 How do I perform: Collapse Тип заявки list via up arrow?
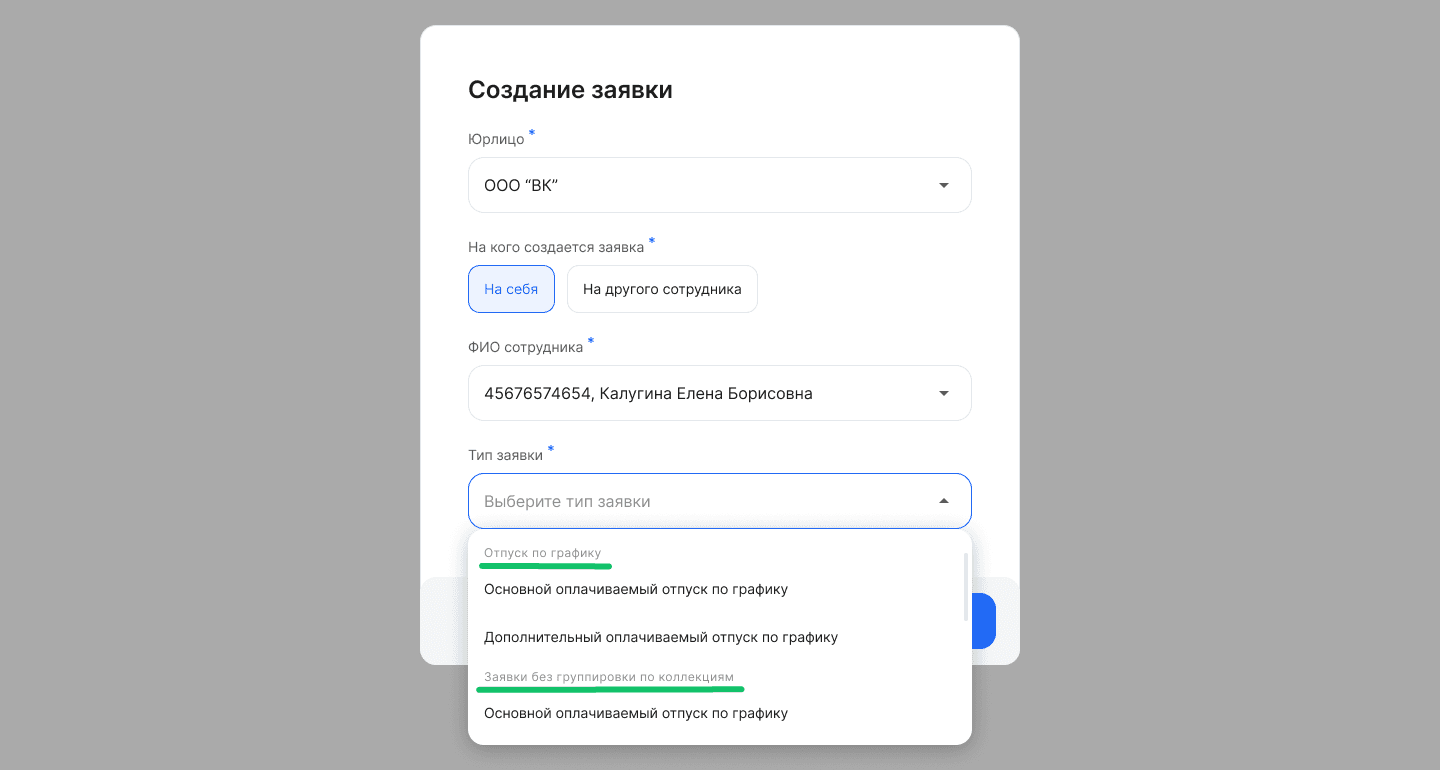pos(944,501)
